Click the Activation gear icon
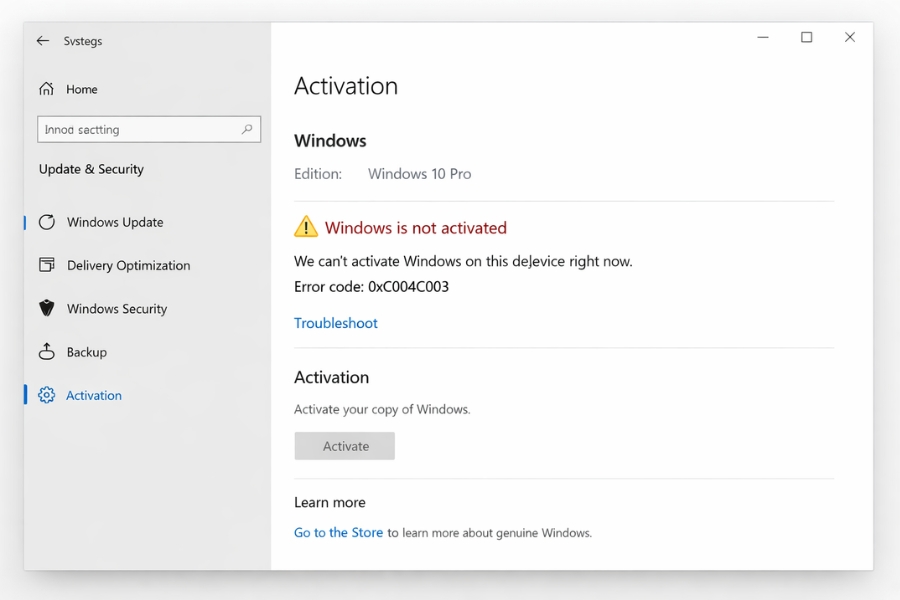Viewport: 900px width, 600px height. [x=47, y=395]
